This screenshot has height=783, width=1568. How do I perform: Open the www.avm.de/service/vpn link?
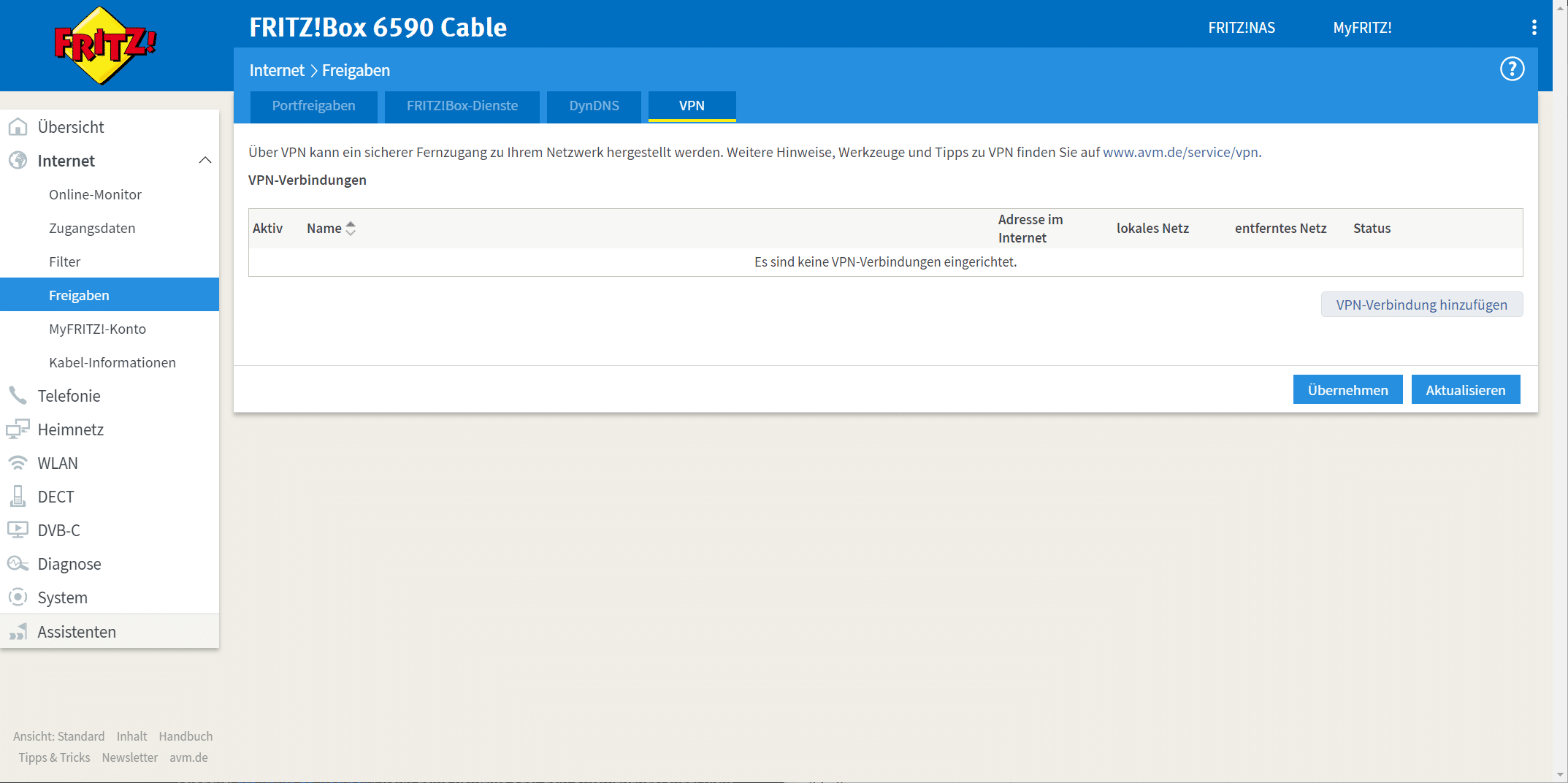point(1180,152)
